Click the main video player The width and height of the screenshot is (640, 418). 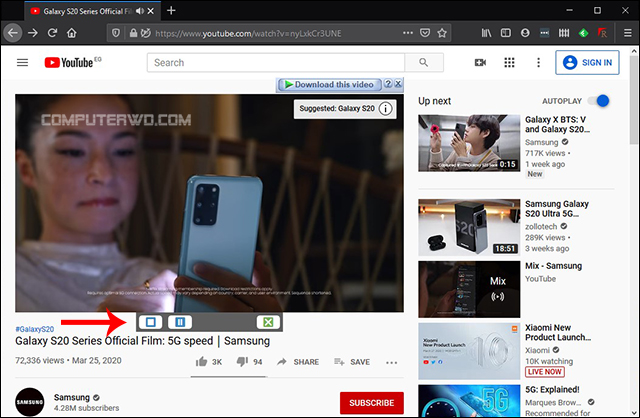(209, 203)
